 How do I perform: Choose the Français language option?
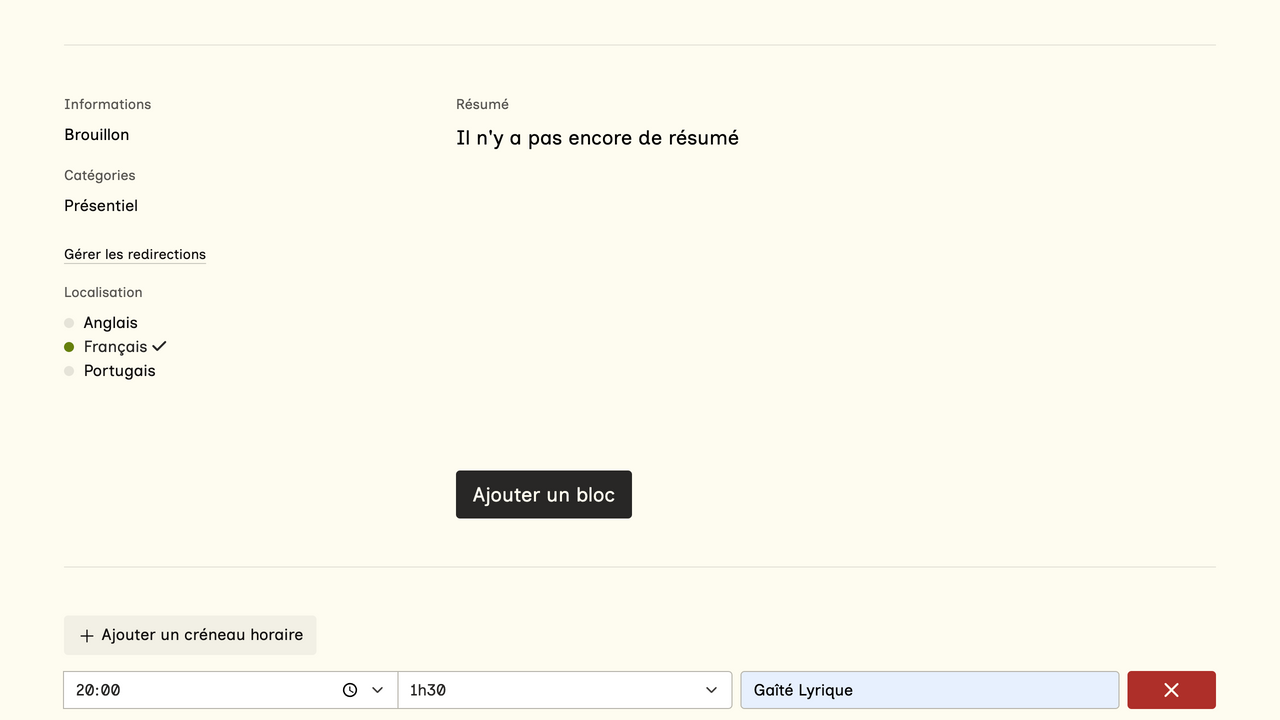[x=115, y=347]
